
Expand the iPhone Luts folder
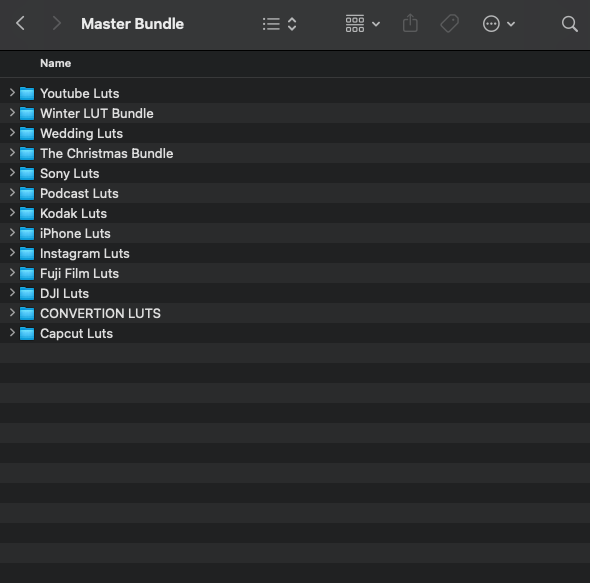(x=12, y=233)
